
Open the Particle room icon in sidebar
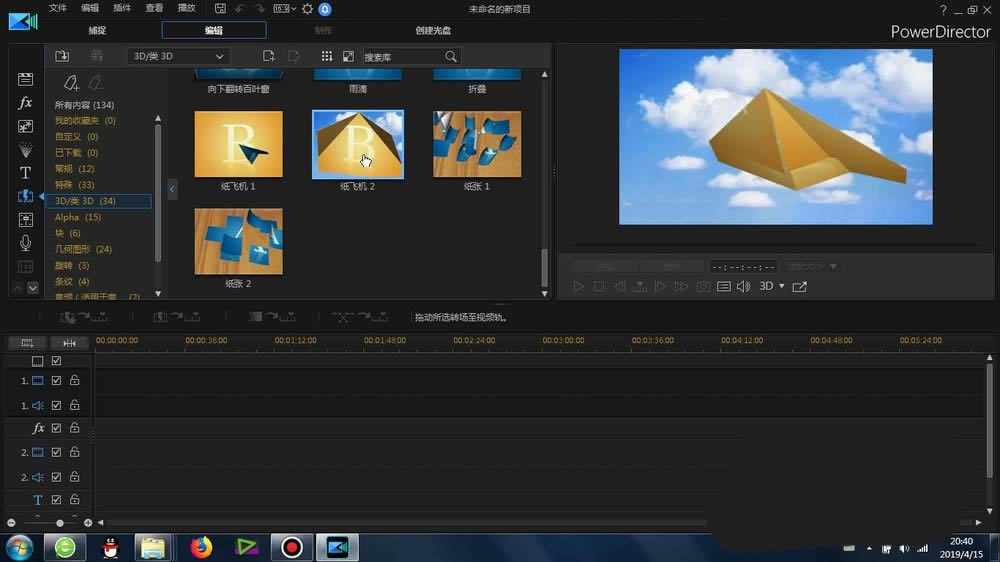(26, 150)
